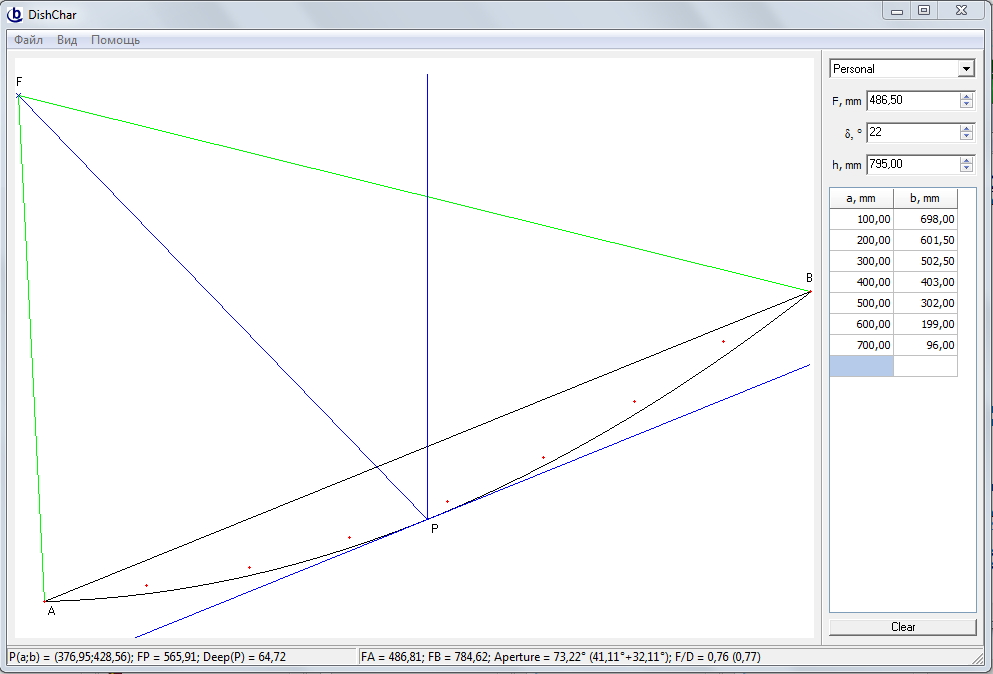Viewport: 993px width, 674px height.
Task: Click the DishChar app icon in title bar
Action: click(15, 14)
